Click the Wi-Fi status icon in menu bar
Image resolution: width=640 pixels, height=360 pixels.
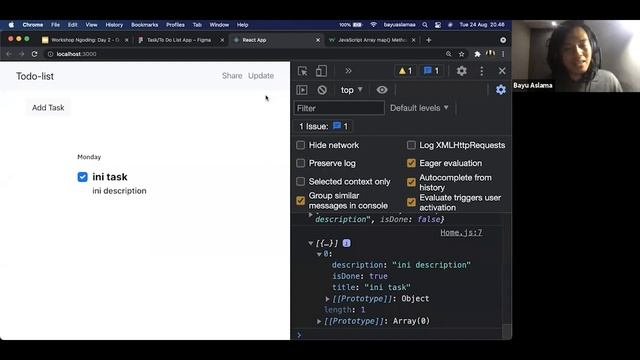[x=373, y=25]
